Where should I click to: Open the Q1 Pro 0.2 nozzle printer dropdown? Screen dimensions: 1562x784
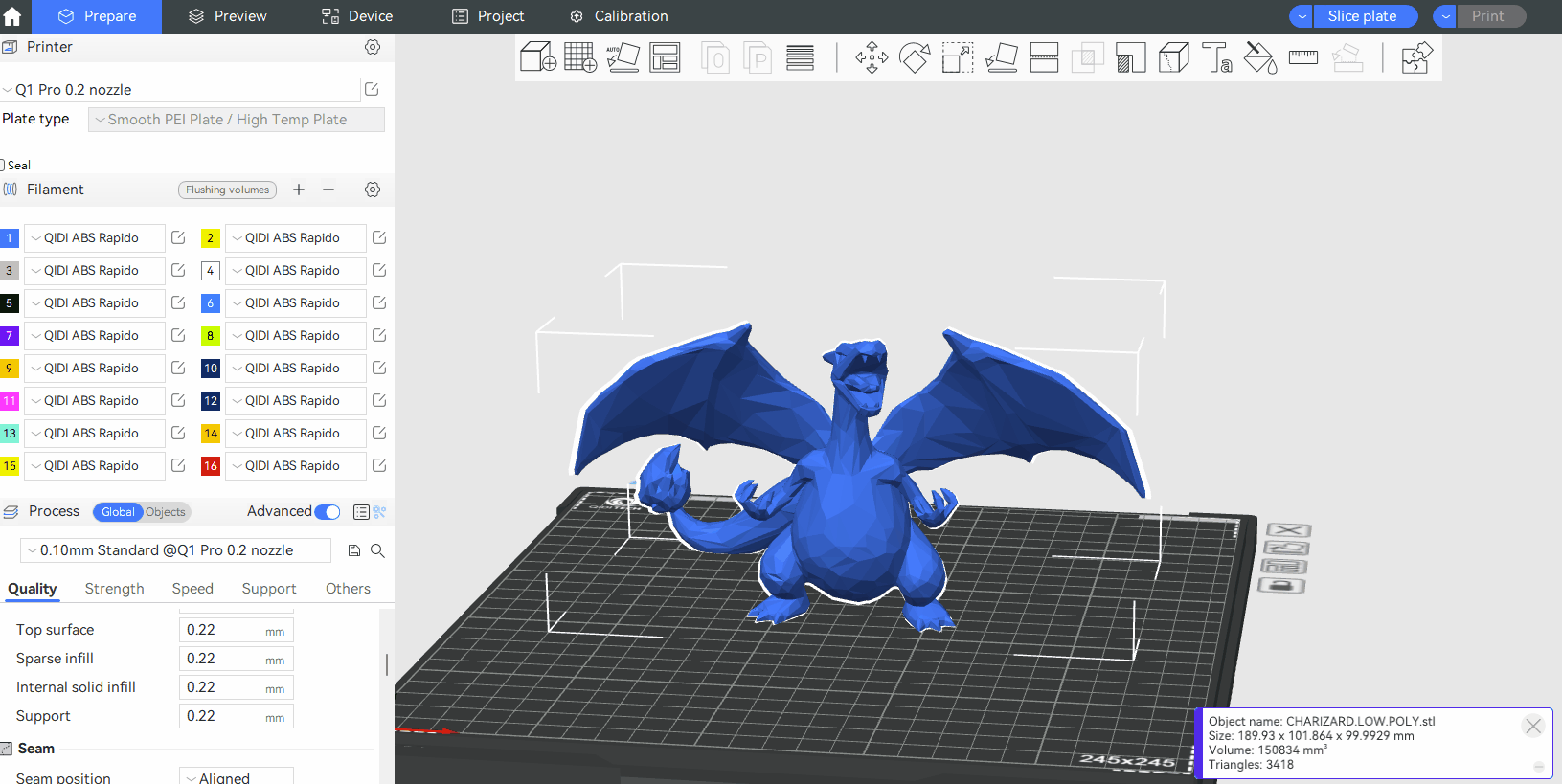click(x=180, y=90)
